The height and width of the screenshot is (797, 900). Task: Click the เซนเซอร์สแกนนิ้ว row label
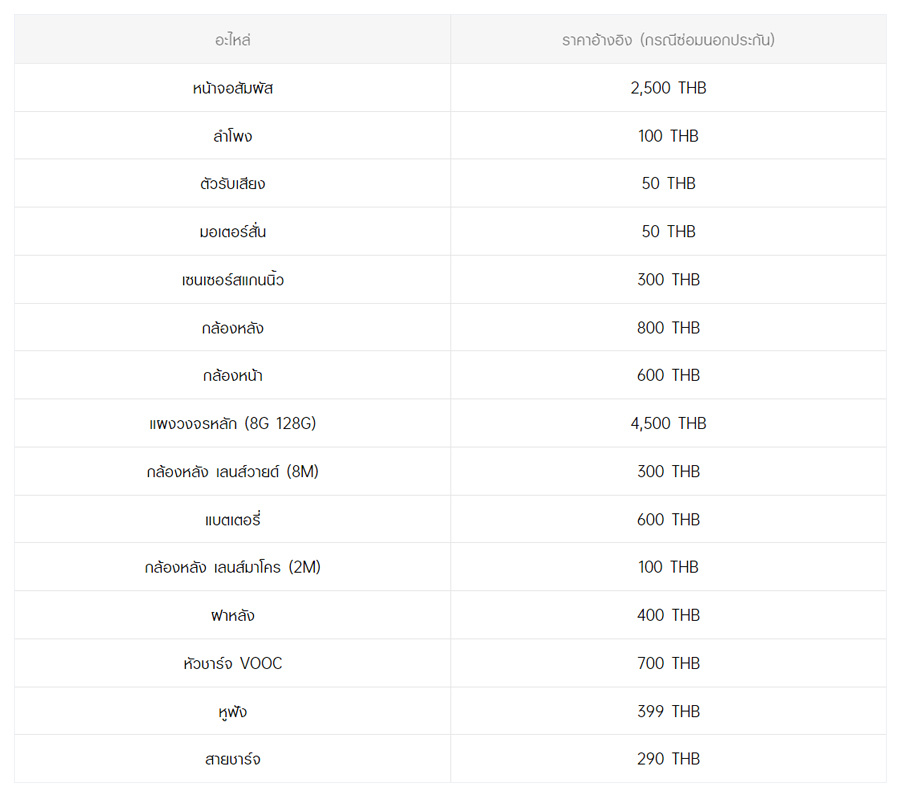coord(232,280)
